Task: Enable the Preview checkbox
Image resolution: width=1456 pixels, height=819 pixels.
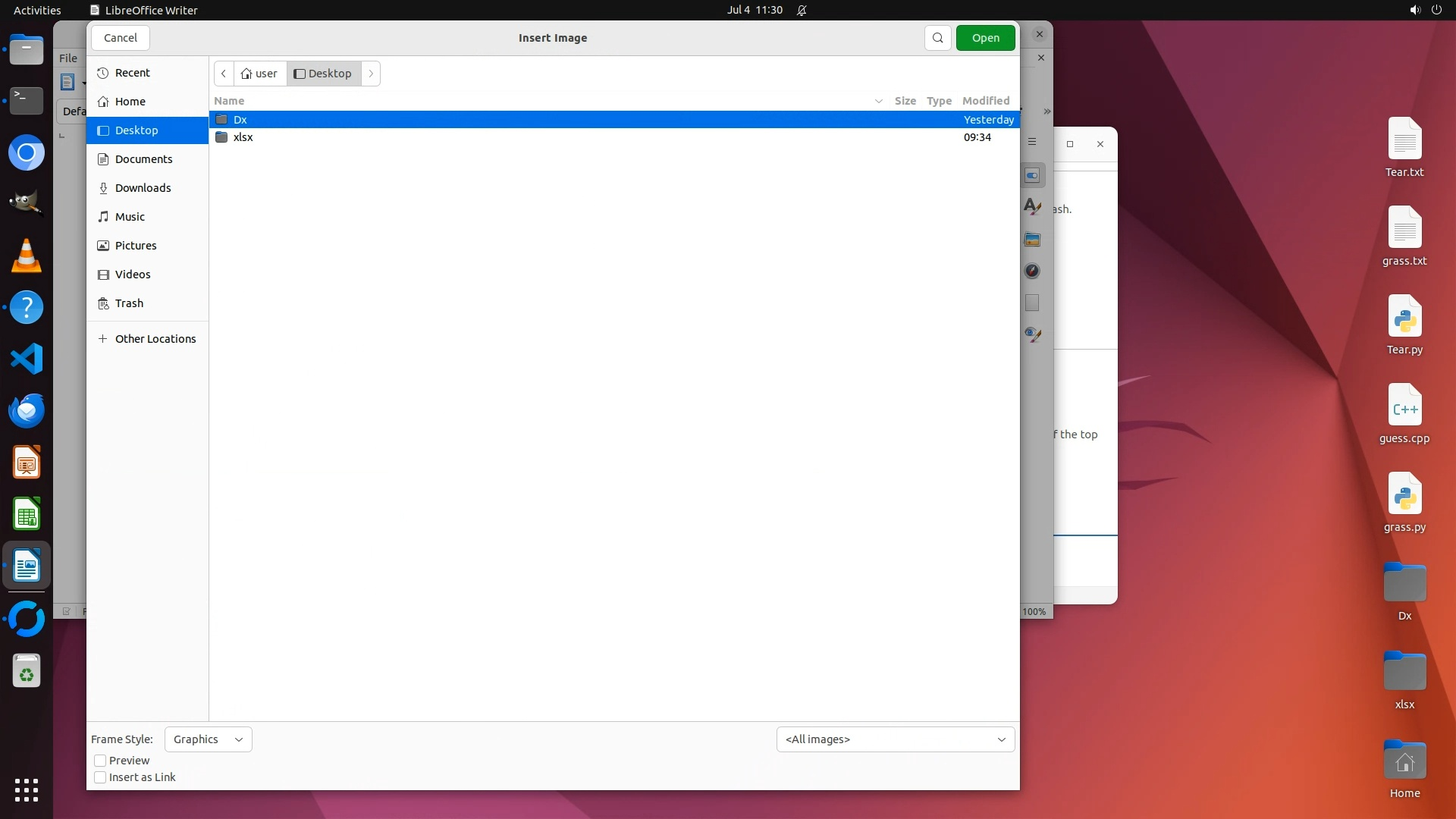Action: pos(100,761)
